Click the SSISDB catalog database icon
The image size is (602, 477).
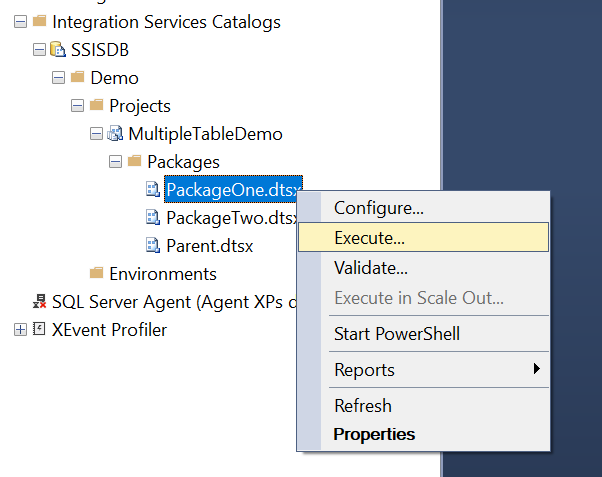[x=58, y=50]
